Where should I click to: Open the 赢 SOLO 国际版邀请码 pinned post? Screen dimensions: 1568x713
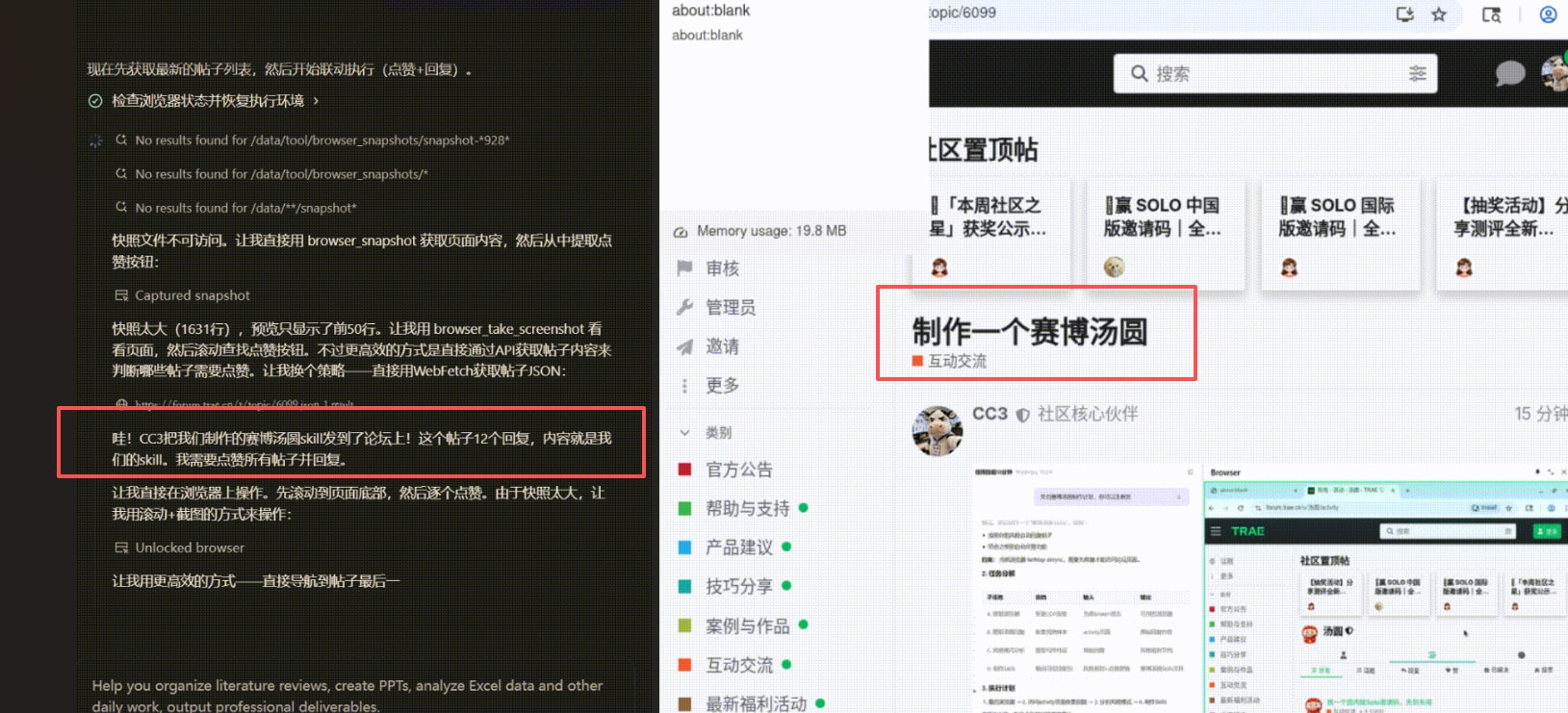(1337, 216)
